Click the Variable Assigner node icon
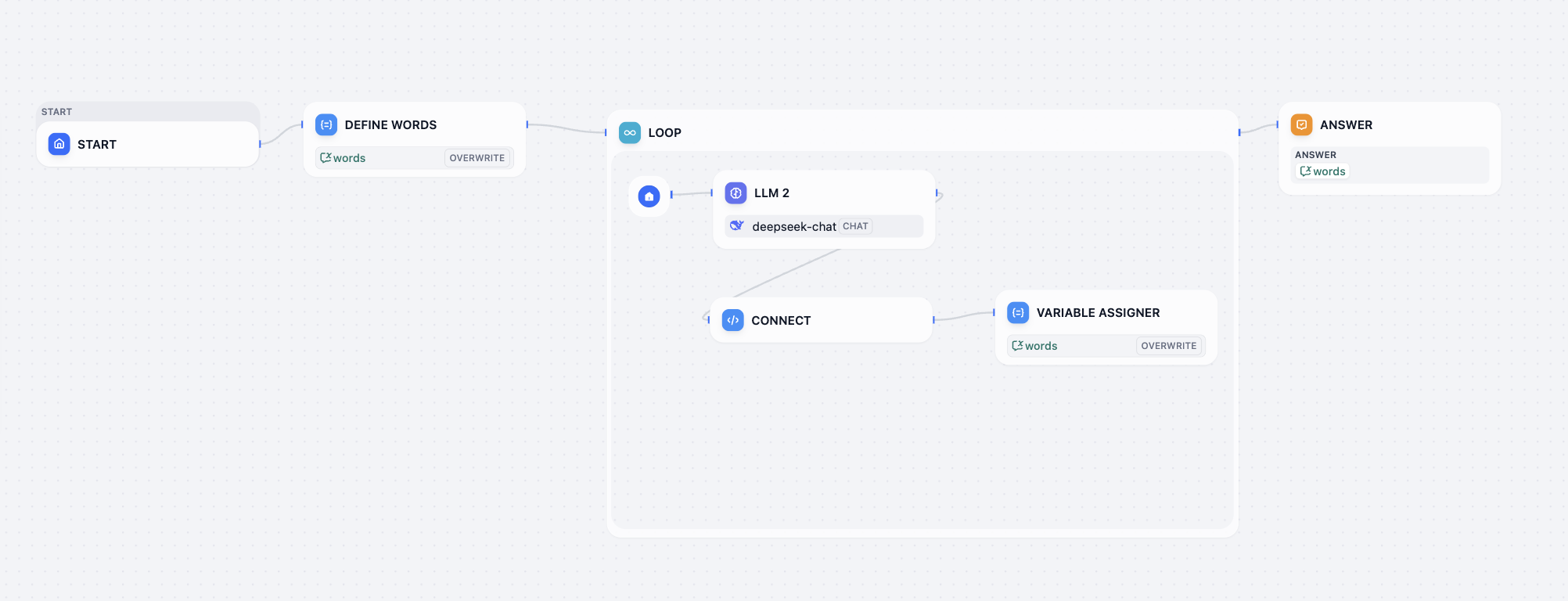The height and width of the screenshot is (601, 1568). click(1018, 313)
